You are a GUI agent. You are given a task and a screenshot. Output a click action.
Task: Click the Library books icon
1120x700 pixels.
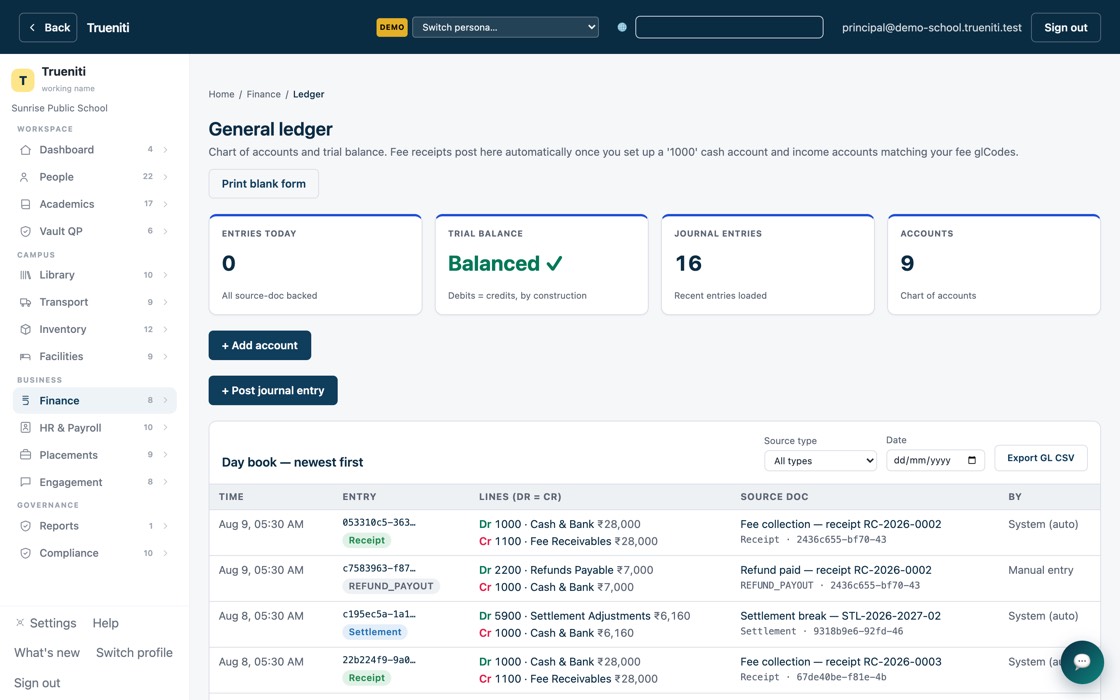[x=25, y=275]
